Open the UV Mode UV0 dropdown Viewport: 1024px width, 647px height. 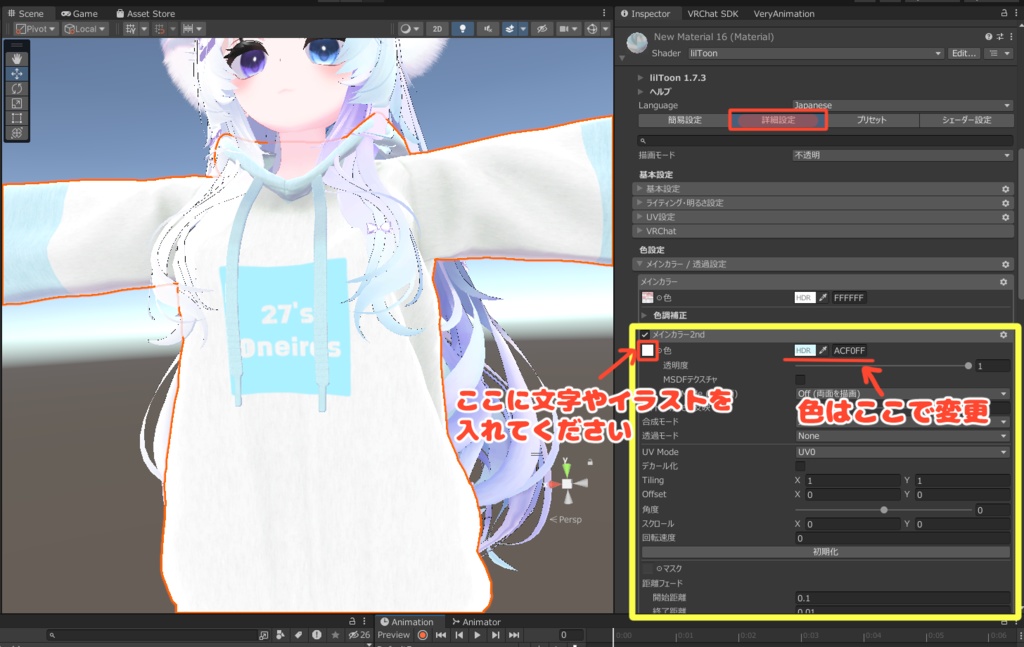click(x=902, y=452)
